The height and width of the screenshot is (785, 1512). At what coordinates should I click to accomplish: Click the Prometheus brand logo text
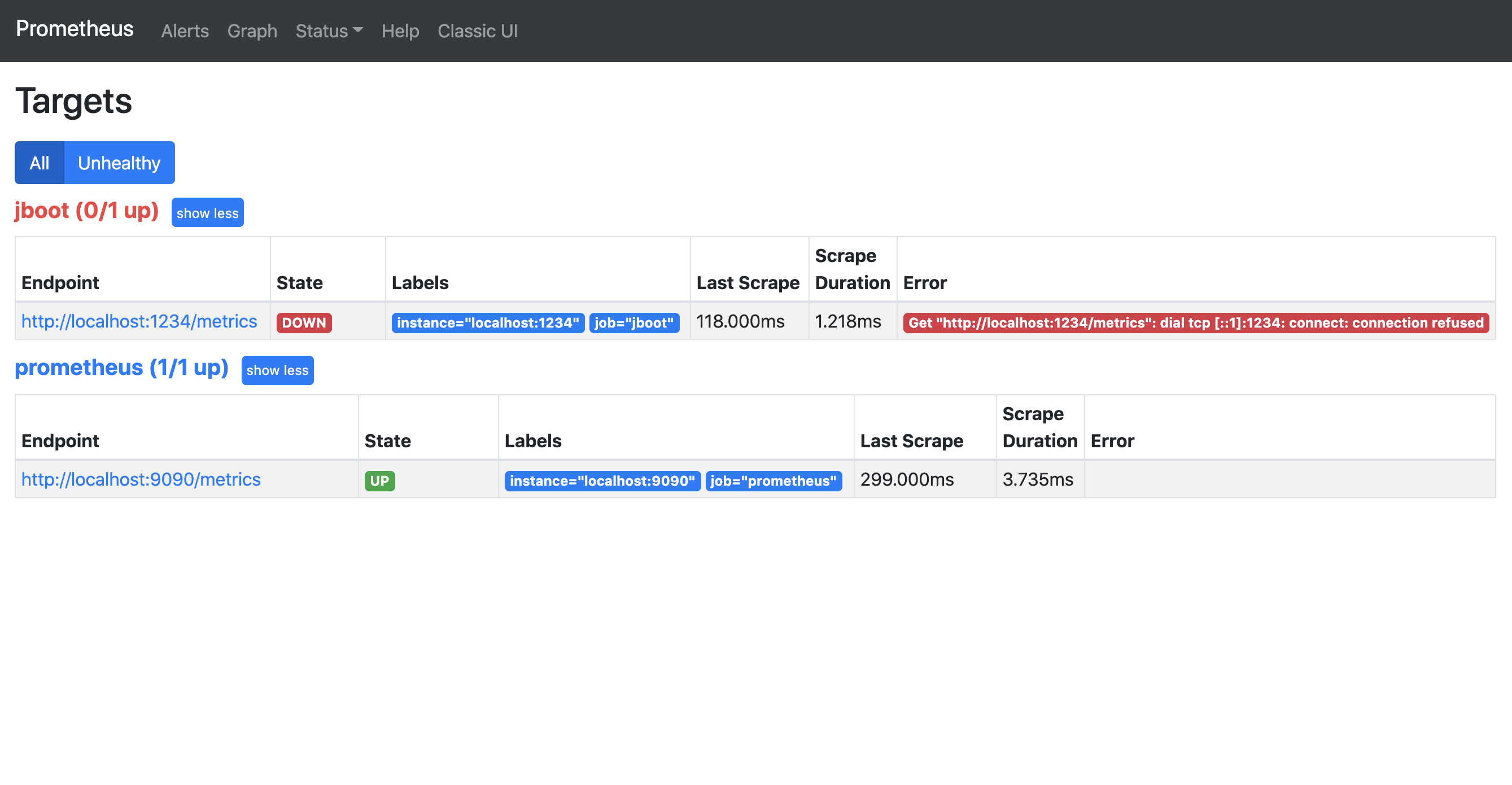(75, 29)
